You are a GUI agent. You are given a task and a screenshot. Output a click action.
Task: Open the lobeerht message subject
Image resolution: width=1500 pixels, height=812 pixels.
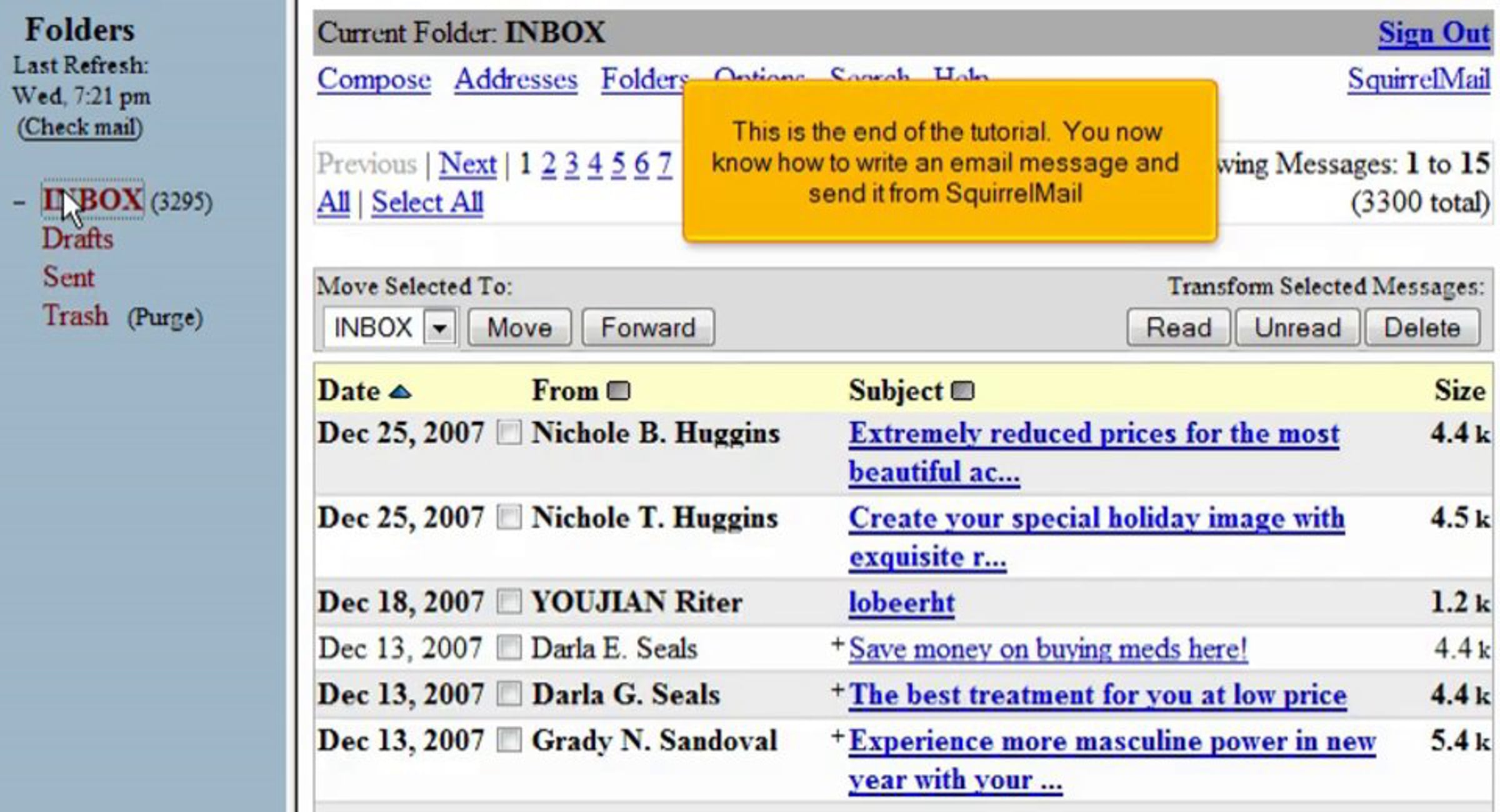(901, 603)
